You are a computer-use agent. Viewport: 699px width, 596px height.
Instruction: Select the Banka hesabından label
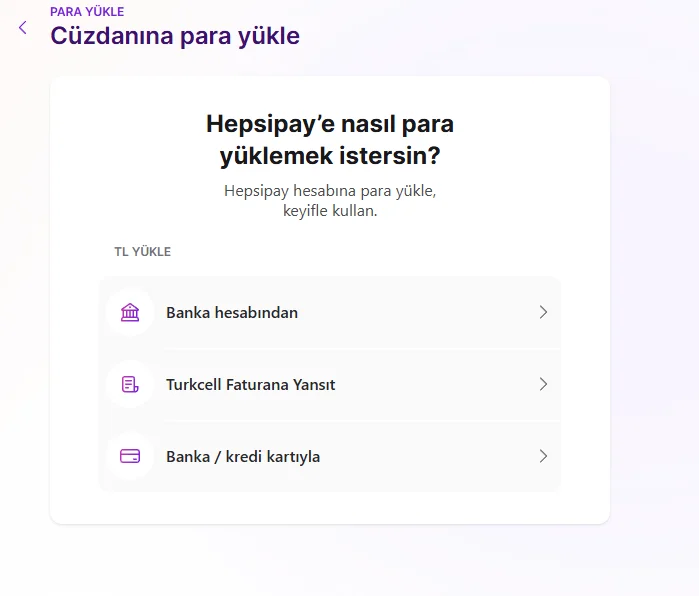pyautogui.click(x=232, y=313)
